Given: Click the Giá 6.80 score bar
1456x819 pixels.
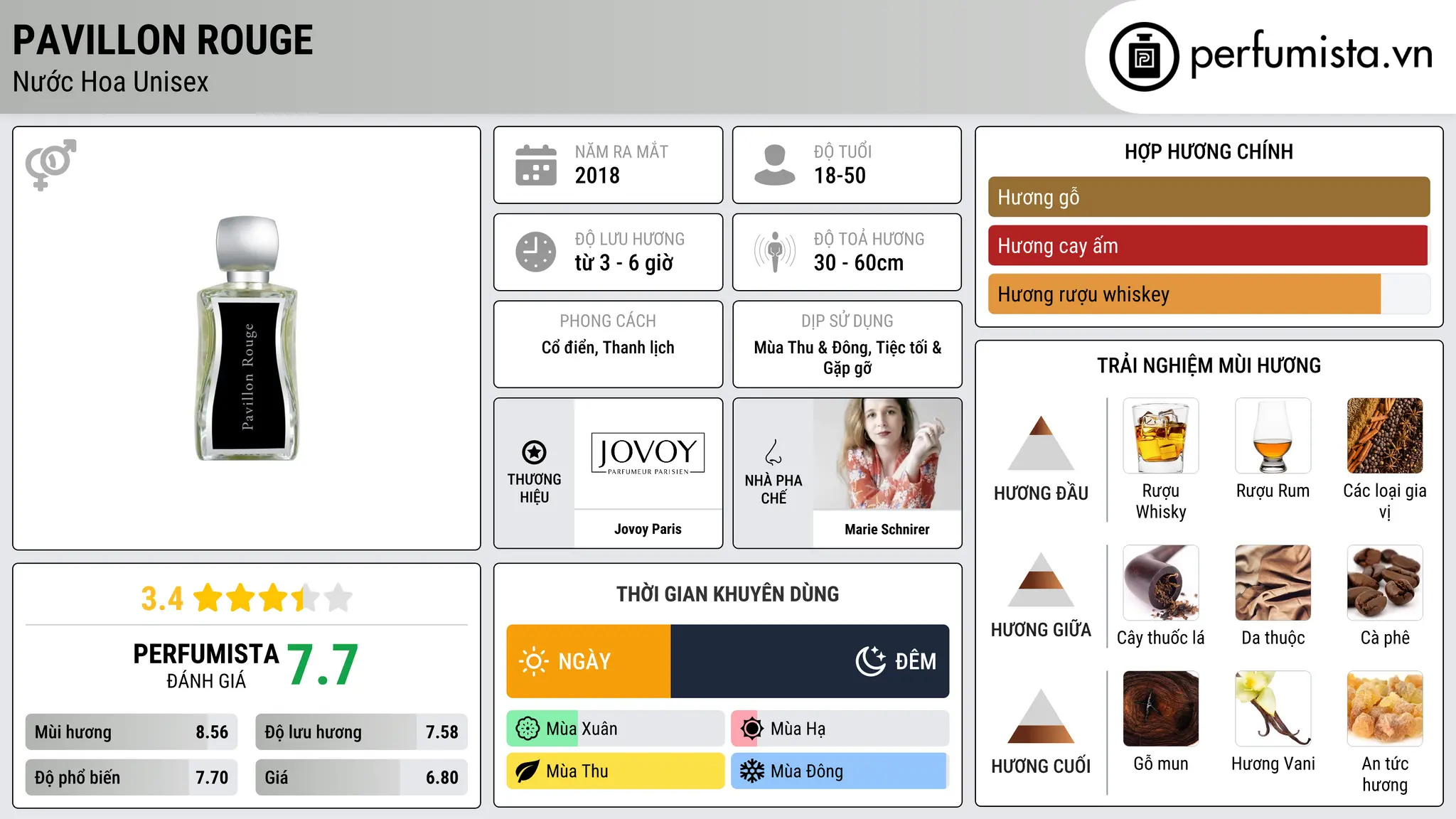Looking at the screenshot, I should point(361,778).
